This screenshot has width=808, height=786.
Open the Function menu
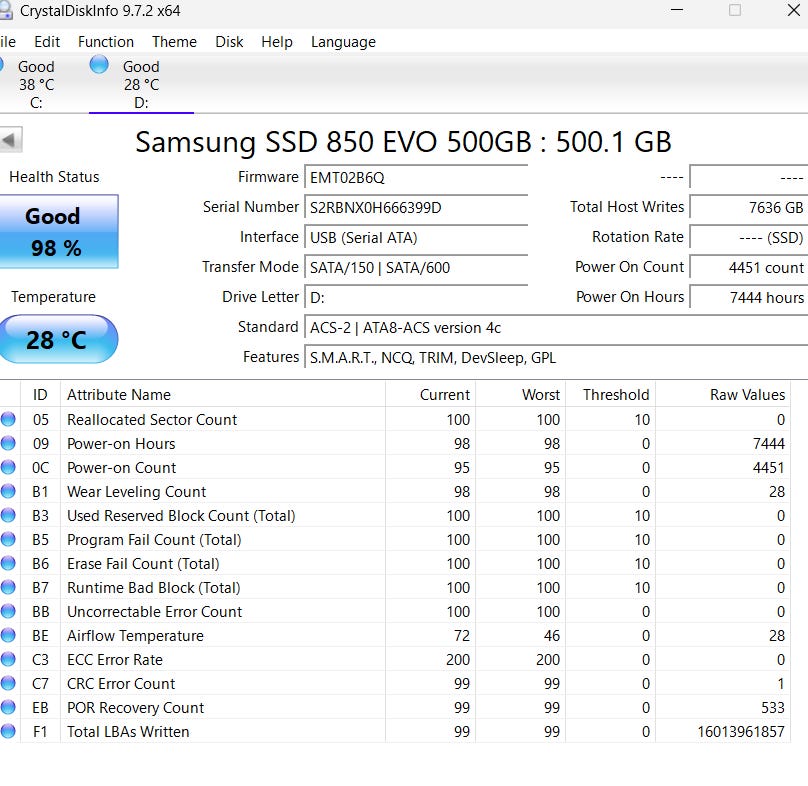106,42
